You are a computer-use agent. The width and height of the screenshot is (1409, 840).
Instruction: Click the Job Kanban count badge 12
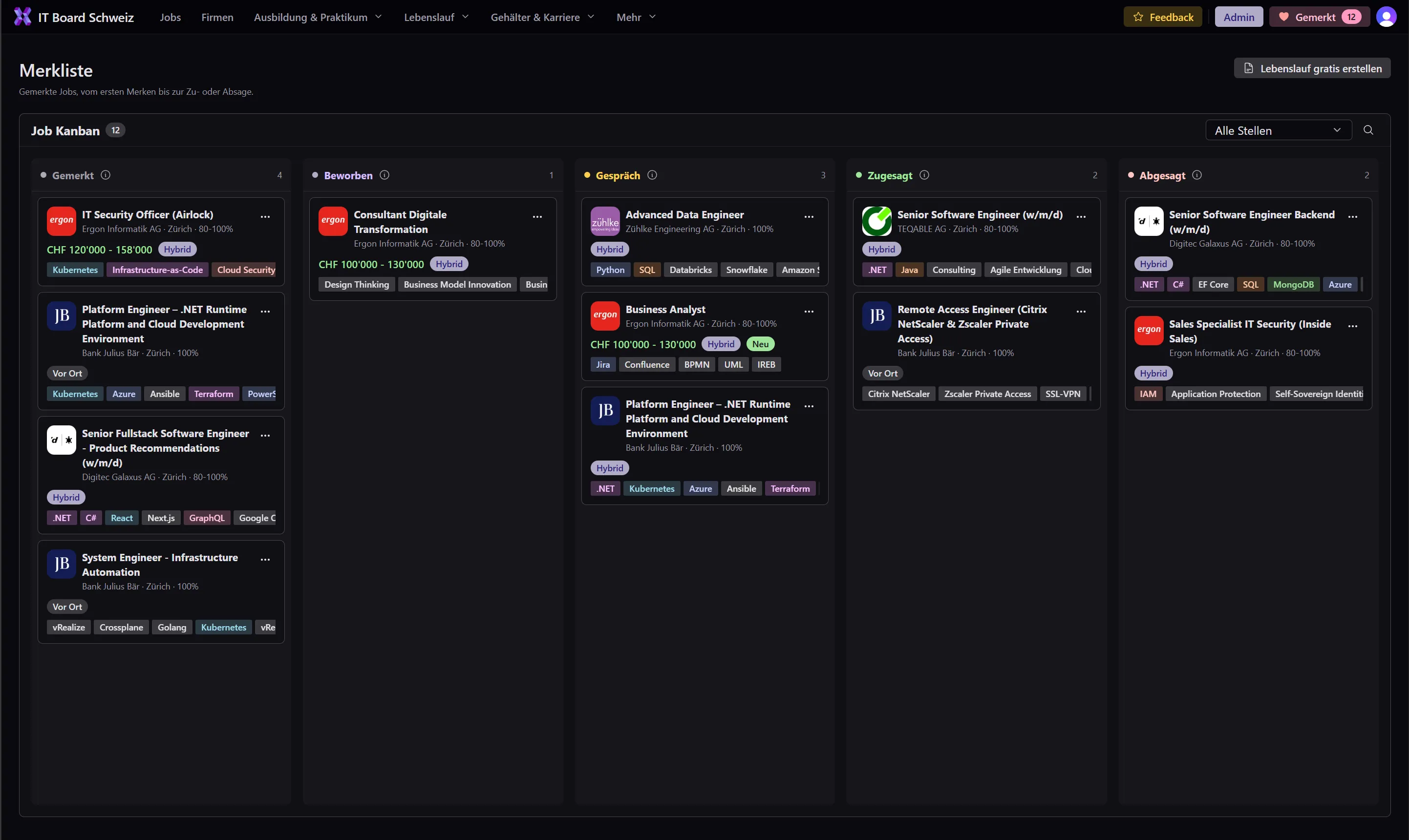115,130
